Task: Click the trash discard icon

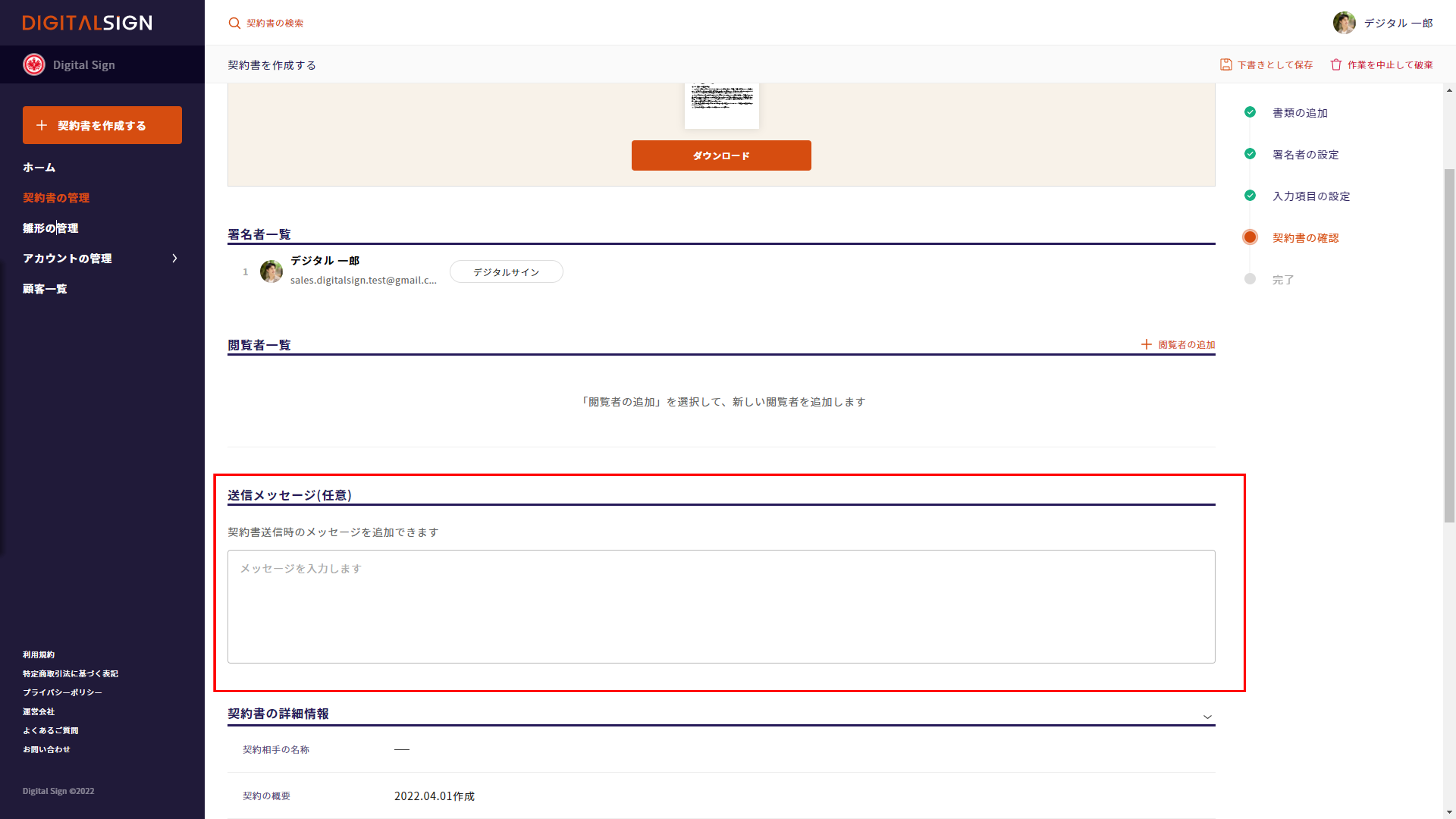Action: point(1336,65)
